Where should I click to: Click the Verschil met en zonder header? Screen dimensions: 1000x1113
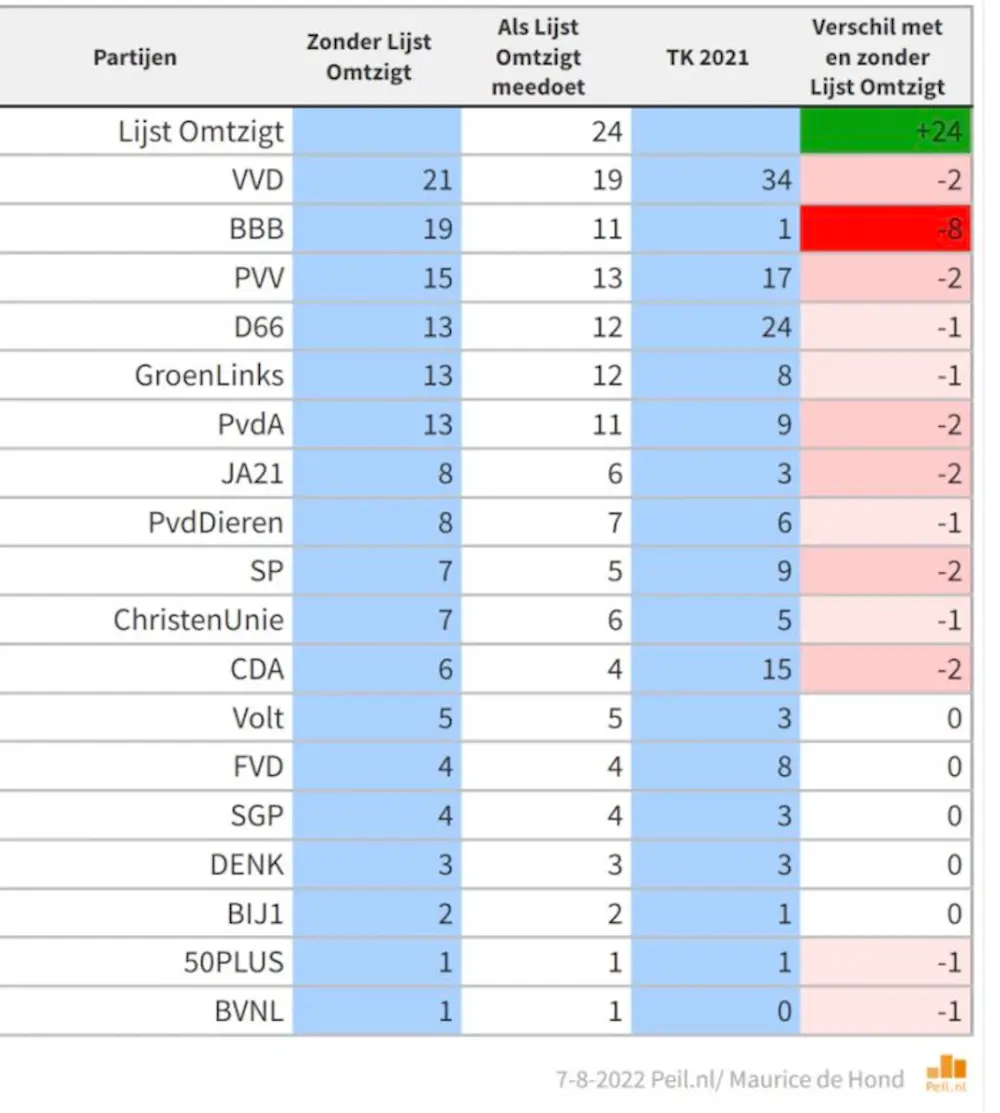pos(877,57)
